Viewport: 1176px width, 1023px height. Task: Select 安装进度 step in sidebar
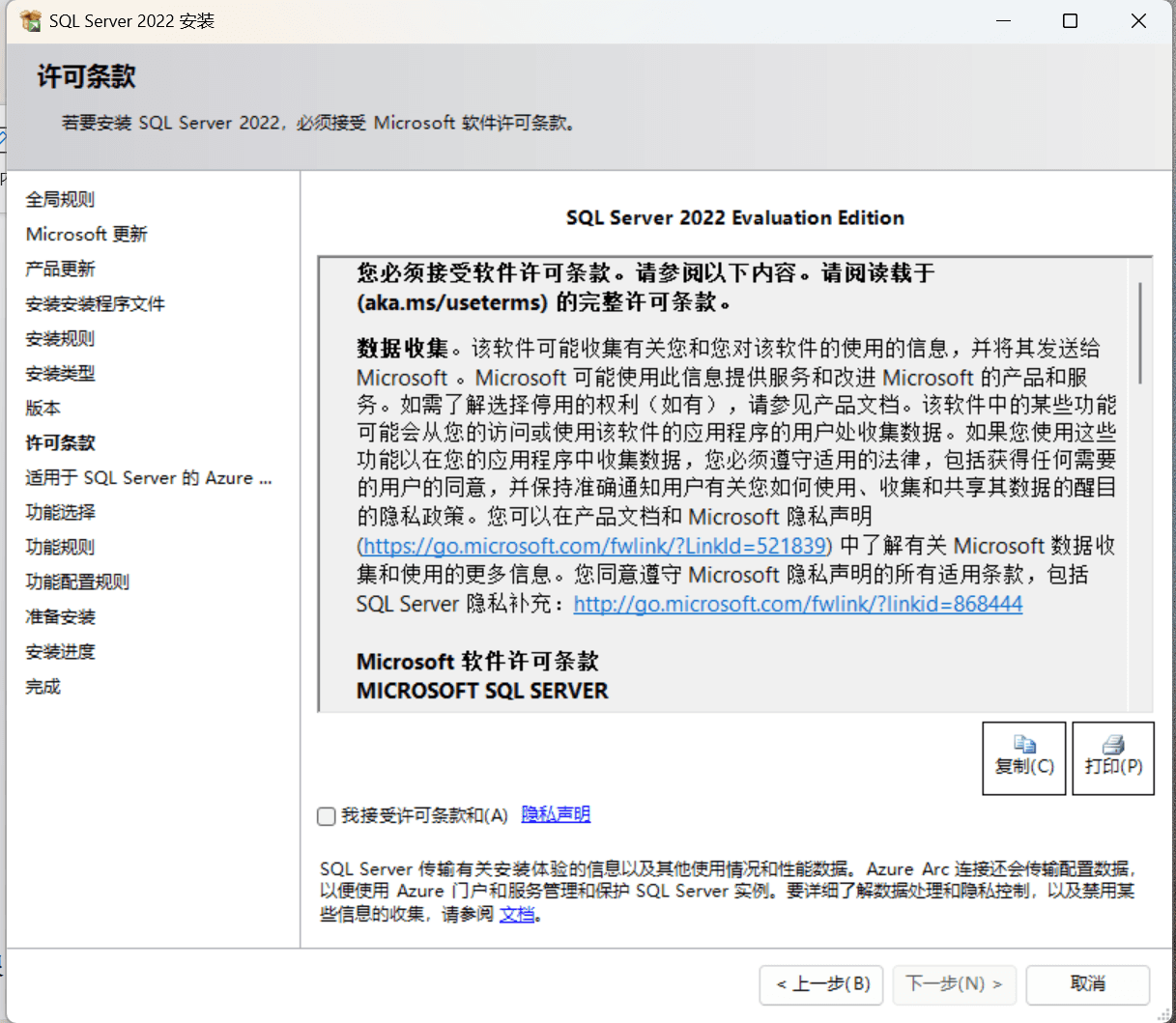pos(60,651)
